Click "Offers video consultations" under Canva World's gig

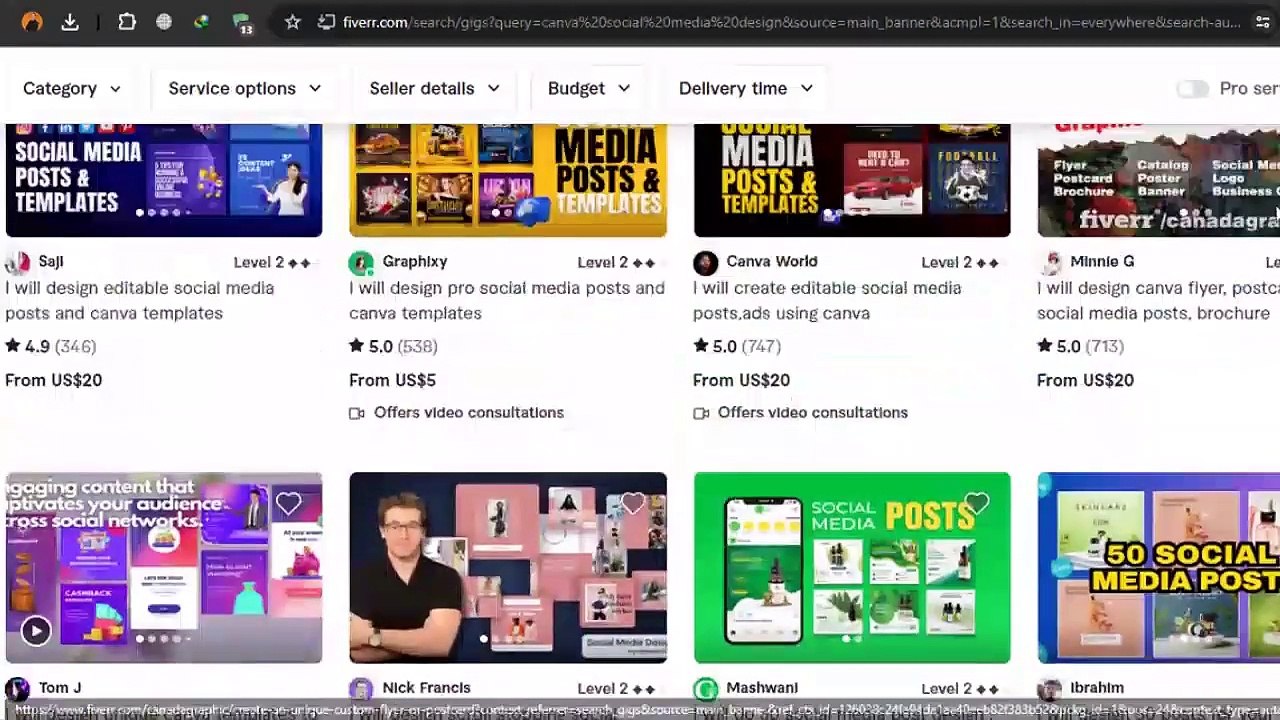(813, 413)
